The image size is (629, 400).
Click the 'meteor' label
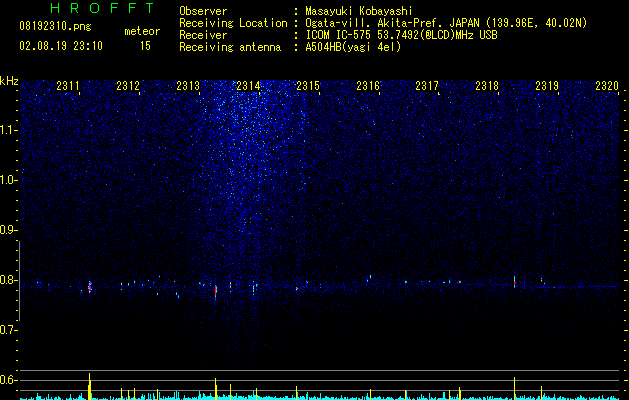[142, 31]
